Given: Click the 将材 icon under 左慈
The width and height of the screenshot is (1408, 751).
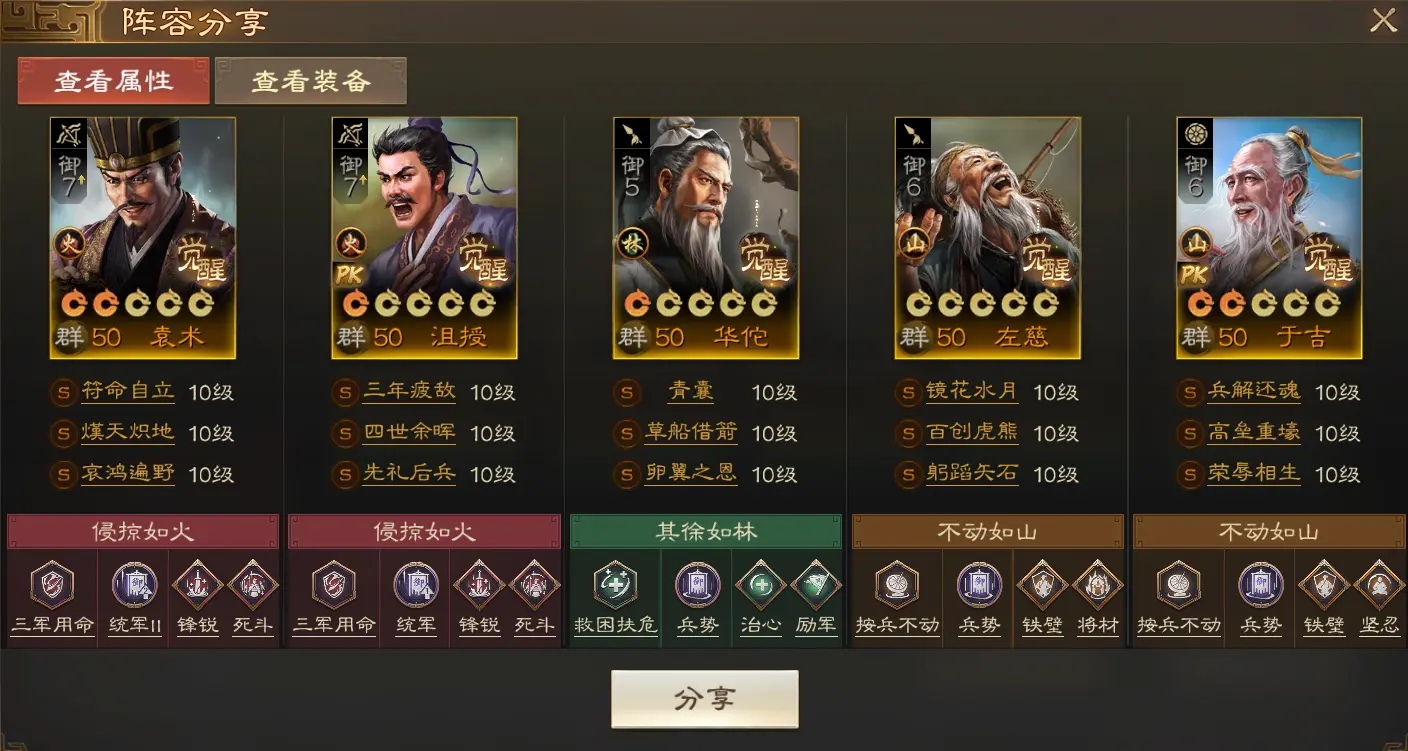Looking at the screenshot, I should [x=1098, y=585].
